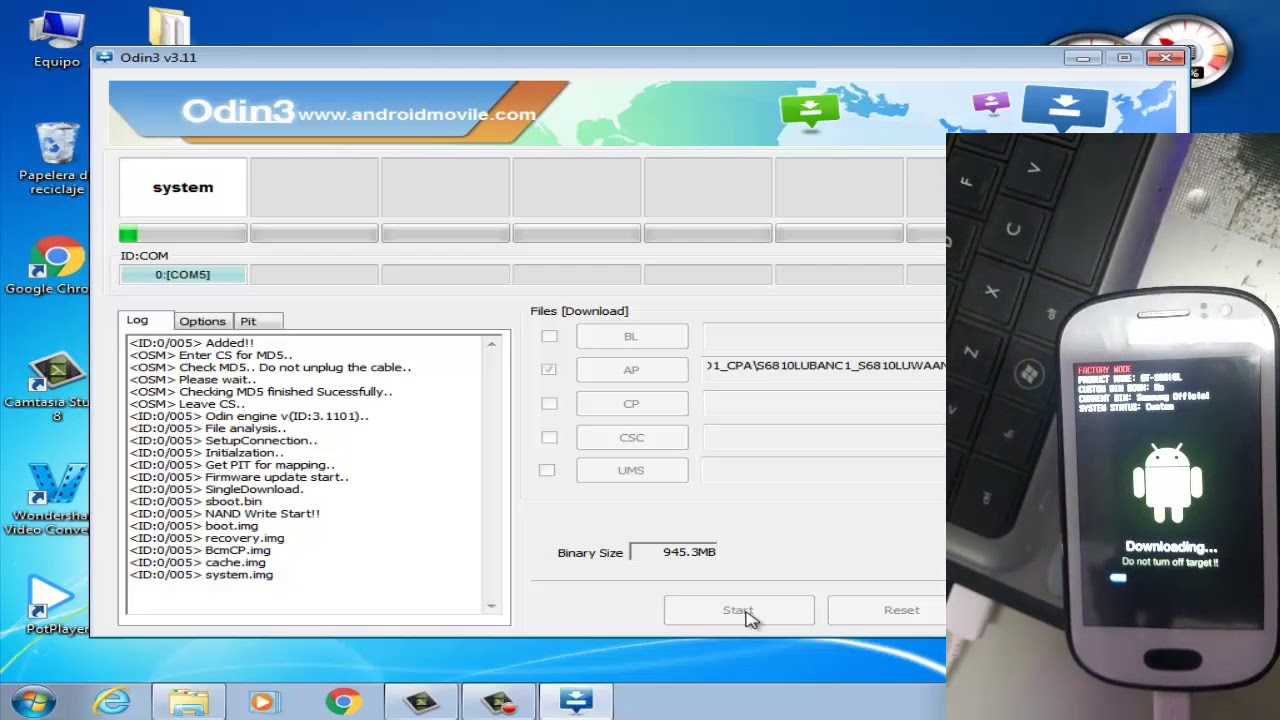This screenshot has width=1280, height=720.
Task: Select the Odin3 taskbar icon
Action: coord(576,702)
